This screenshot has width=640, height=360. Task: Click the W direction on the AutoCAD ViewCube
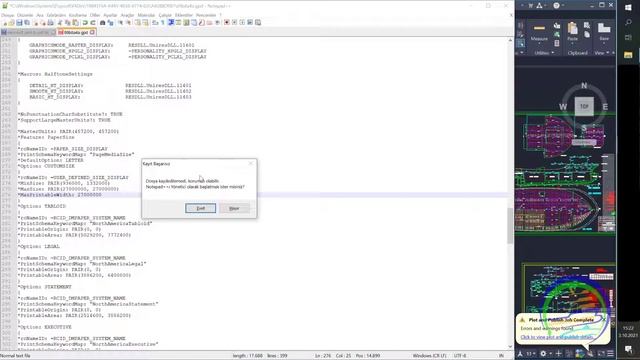[563, 107]
